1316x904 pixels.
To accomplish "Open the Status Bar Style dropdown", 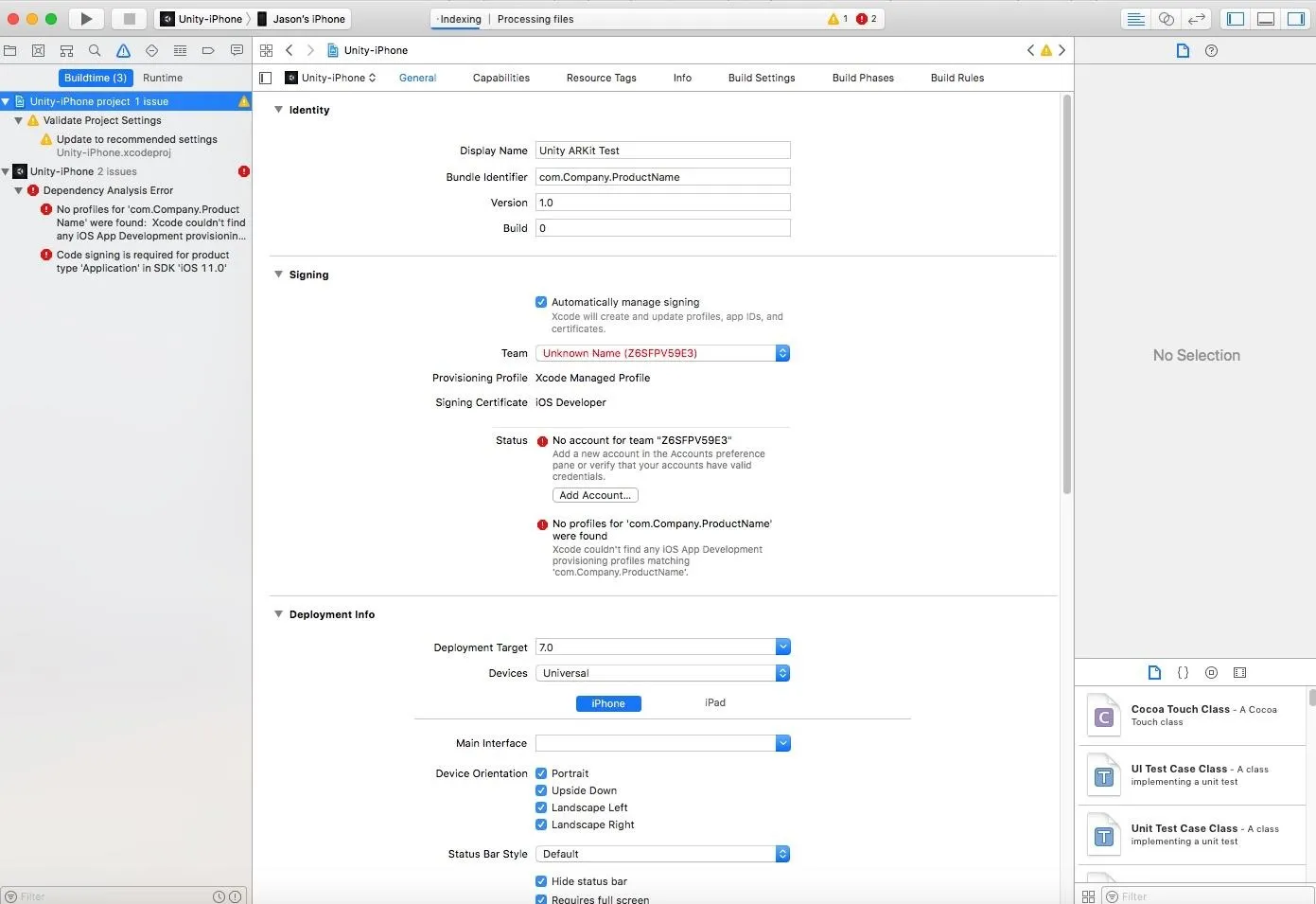I will click(662, 854).
